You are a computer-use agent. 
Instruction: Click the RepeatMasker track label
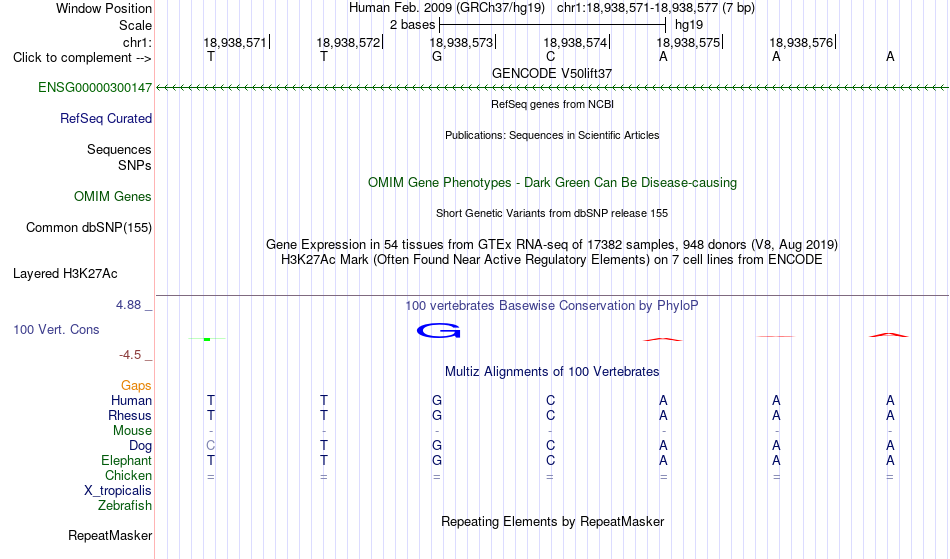pos(110,535)
